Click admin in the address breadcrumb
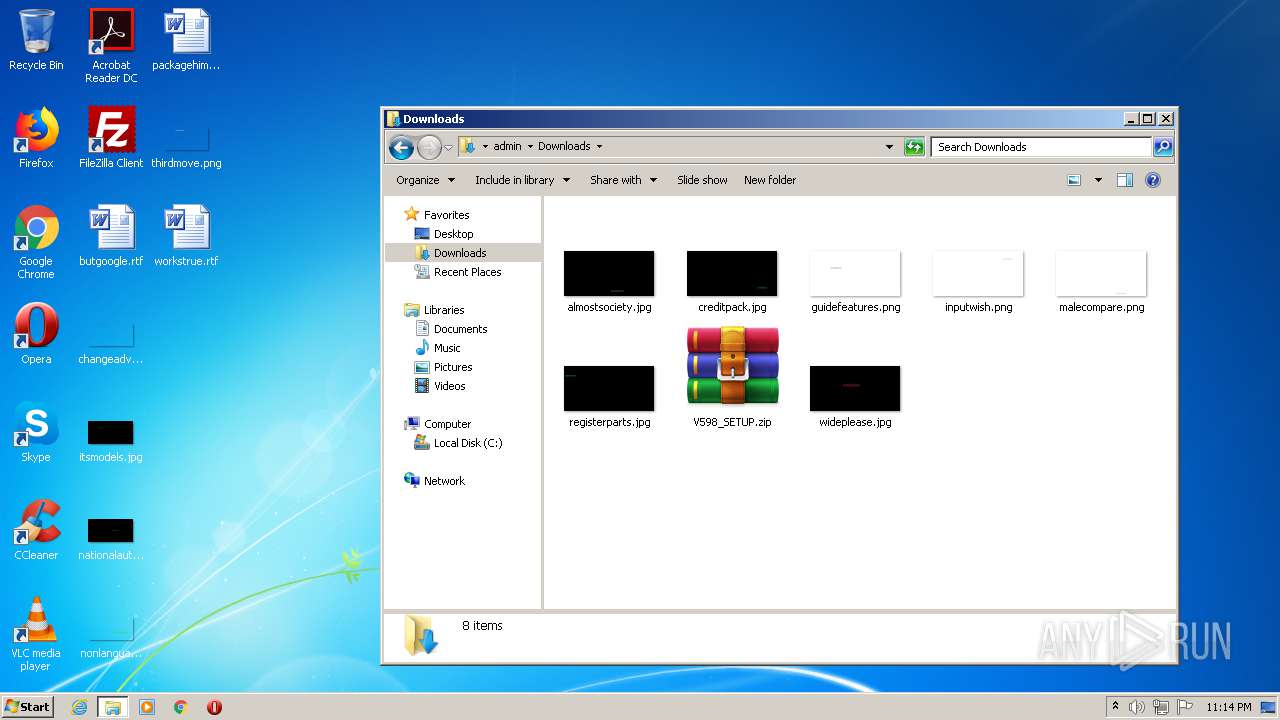This screenshot has height=720, width=1280. 507,147
